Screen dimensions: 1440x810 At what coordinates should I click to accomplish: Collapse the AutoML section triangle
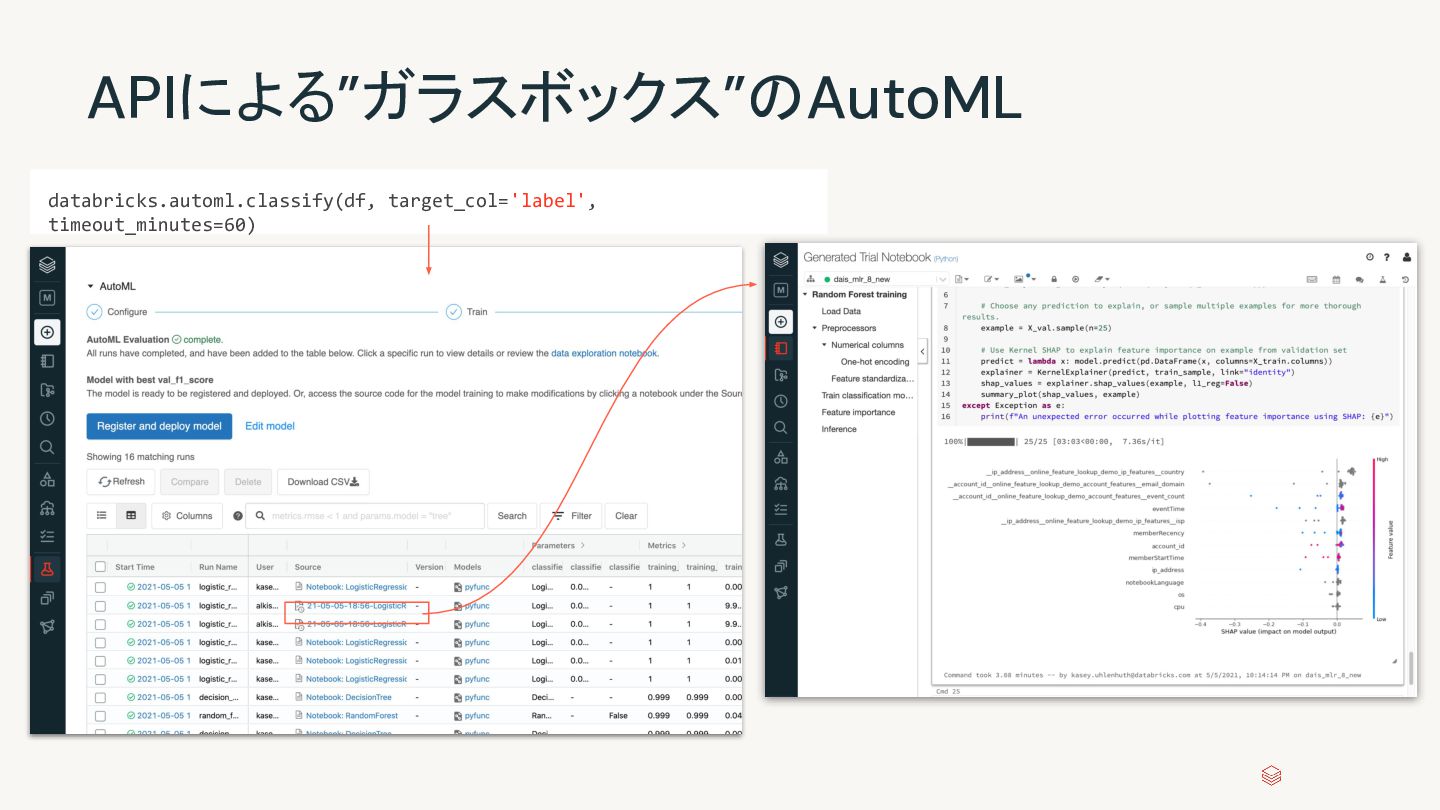(90, 286)
